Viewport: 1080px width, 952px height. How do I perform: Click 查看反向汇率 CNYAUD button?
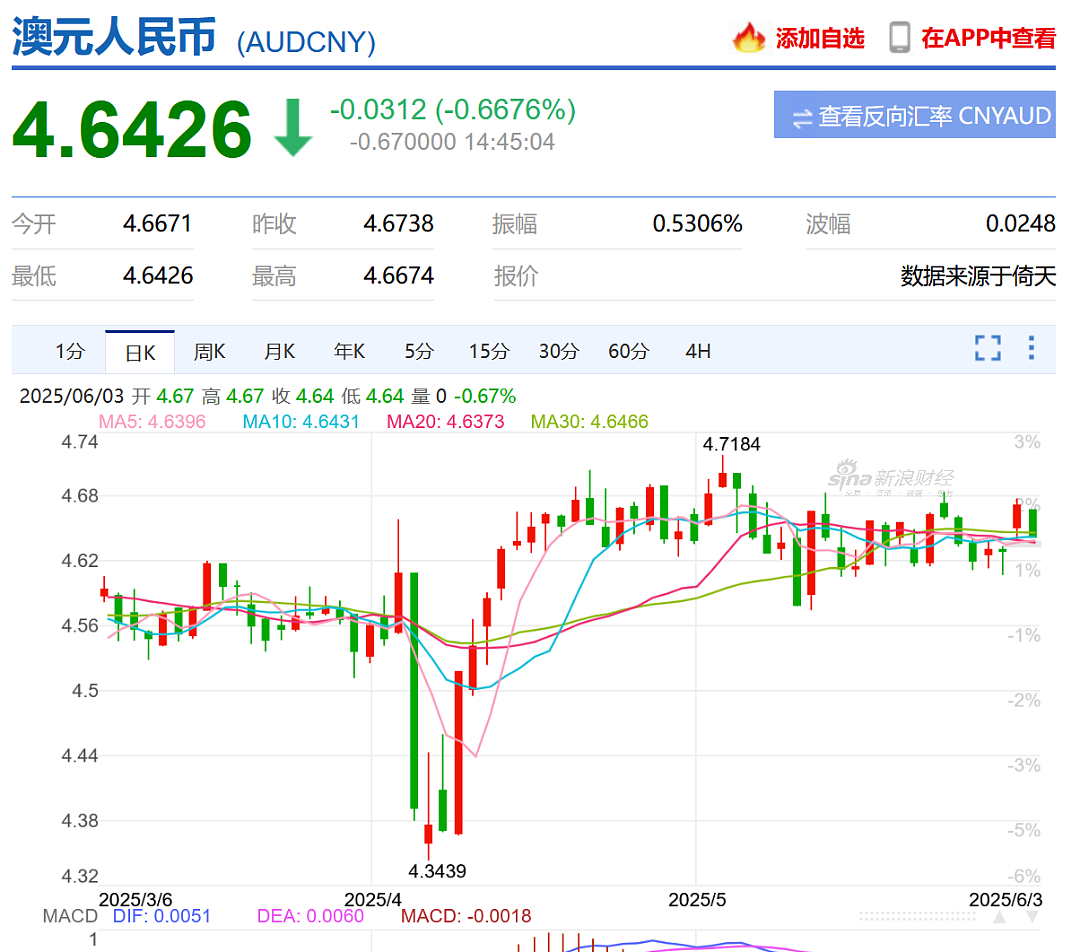[x=915, y=114]
